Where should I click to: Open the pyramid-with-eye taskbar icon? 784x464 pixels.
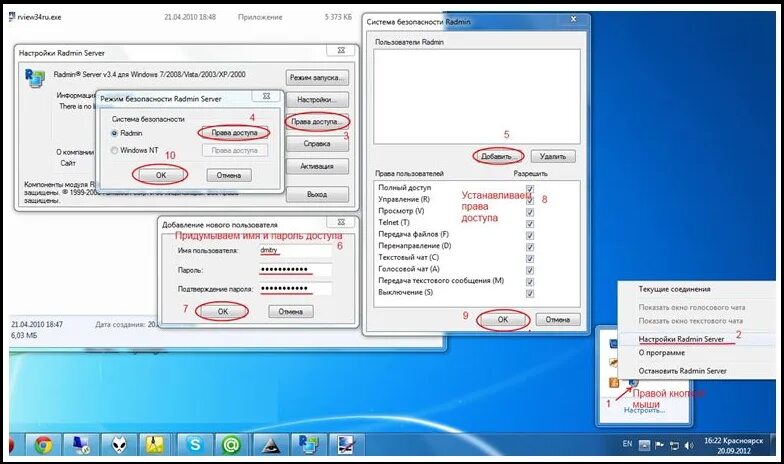pos(270,444)
